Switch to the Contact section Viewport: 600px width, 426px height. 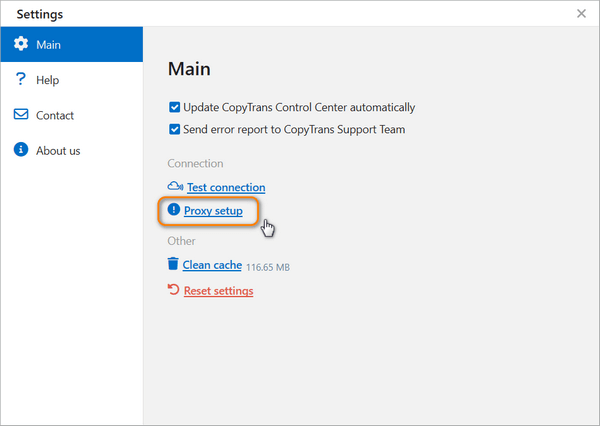[55, 116]
